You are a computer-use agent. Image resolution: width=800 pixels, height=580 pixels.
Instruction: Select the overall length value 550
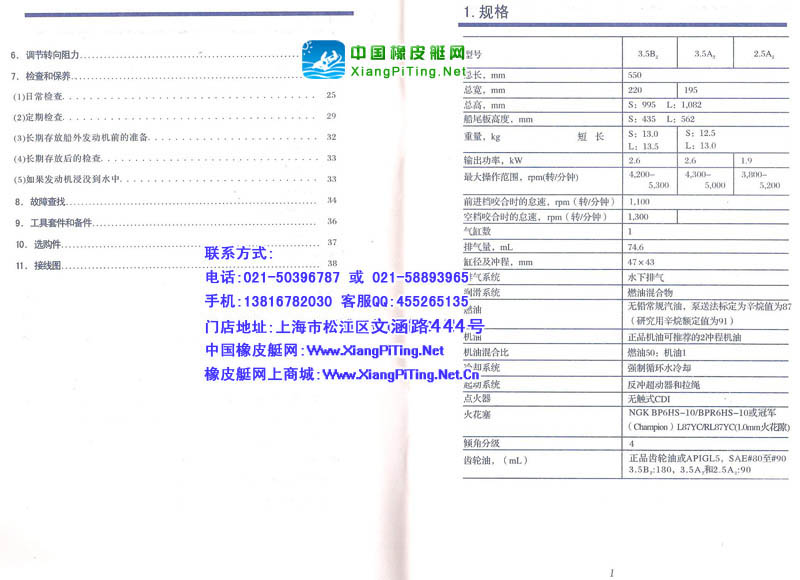point(634,75)
